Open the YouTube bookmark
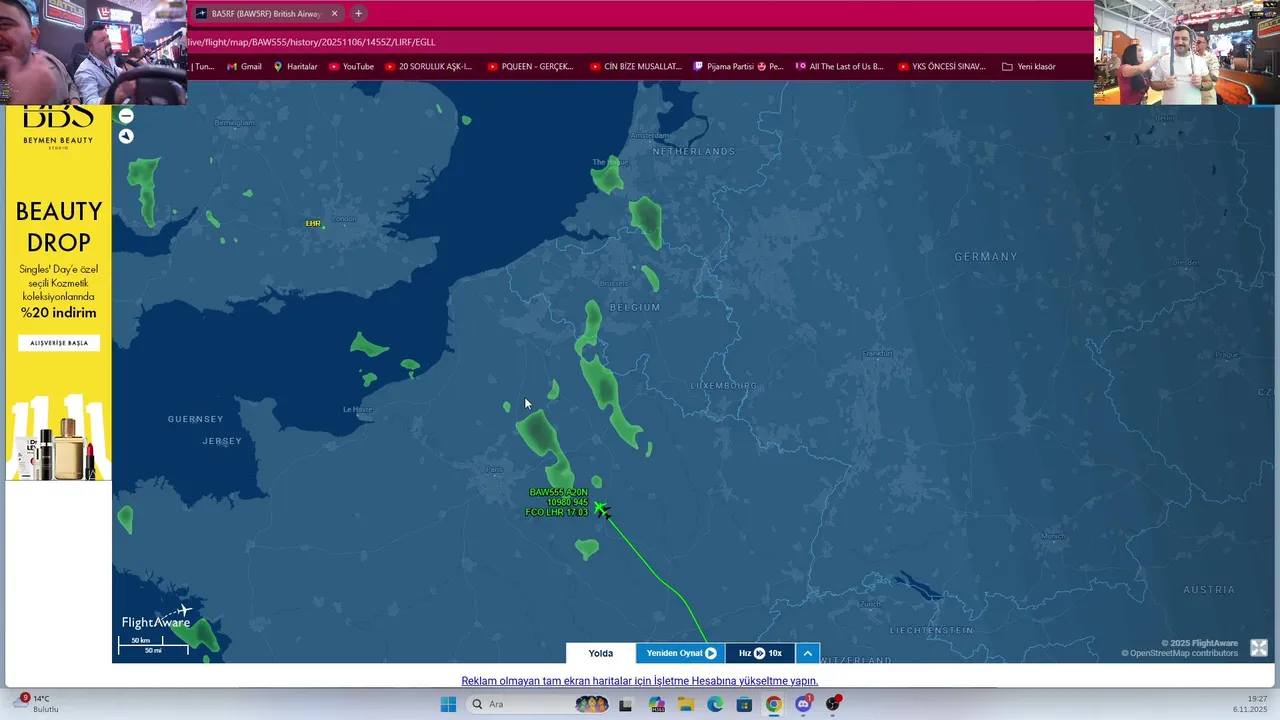 tap(351, 67)
